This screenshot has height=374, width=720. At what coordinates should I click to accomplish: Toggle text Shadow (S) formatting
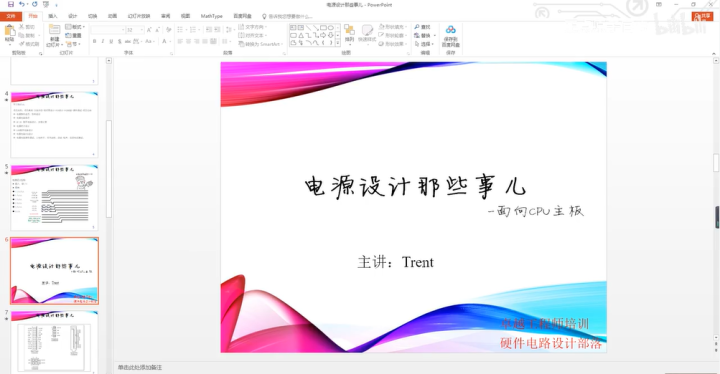pos(119,41)
